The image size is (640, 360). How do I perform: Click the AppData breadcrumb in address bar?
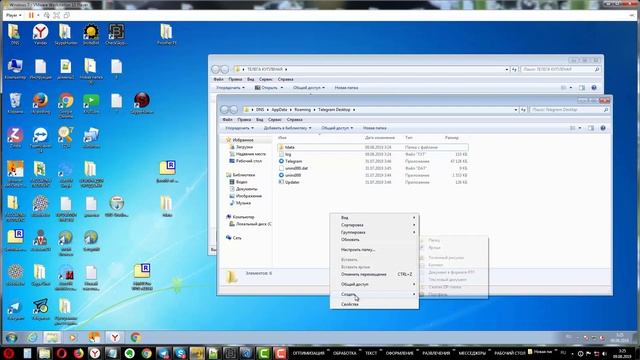coord(279,110)
